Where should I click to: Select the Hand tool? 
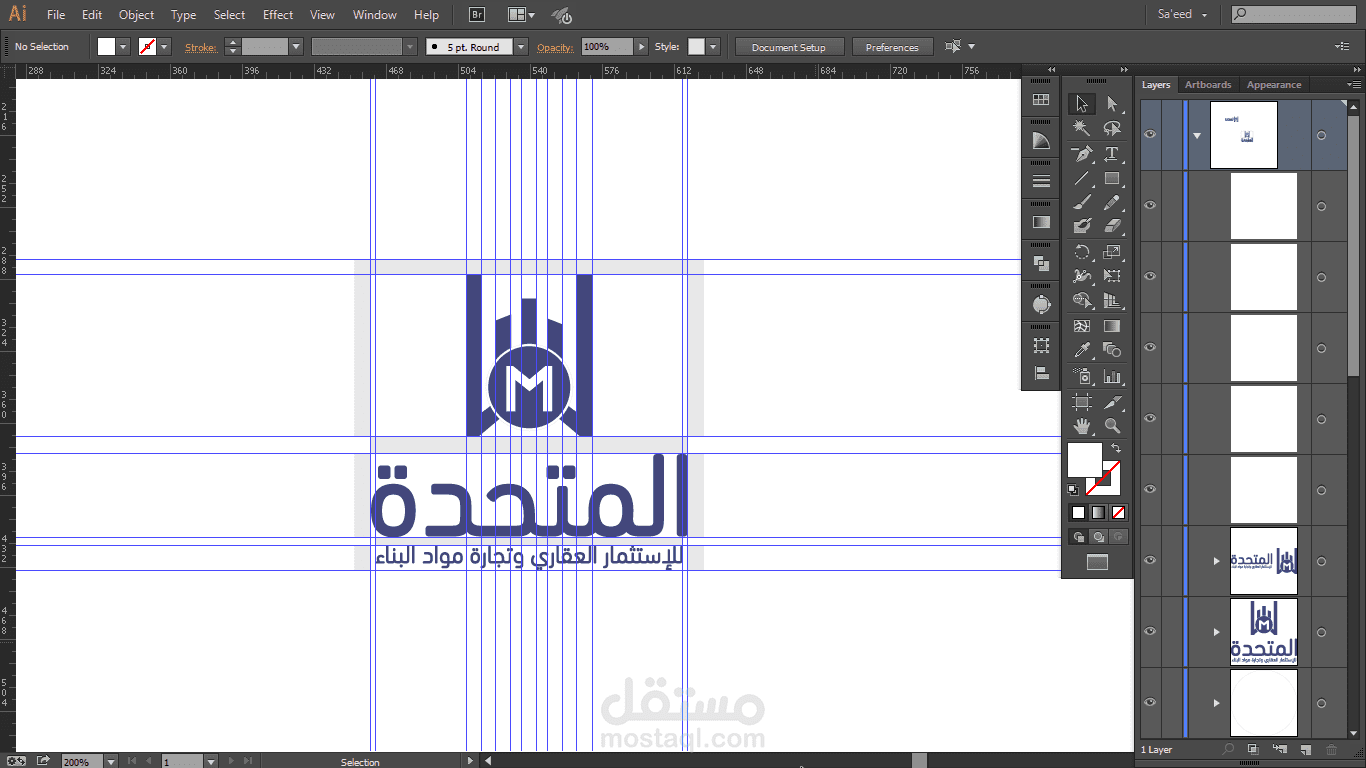point(1081,426)
